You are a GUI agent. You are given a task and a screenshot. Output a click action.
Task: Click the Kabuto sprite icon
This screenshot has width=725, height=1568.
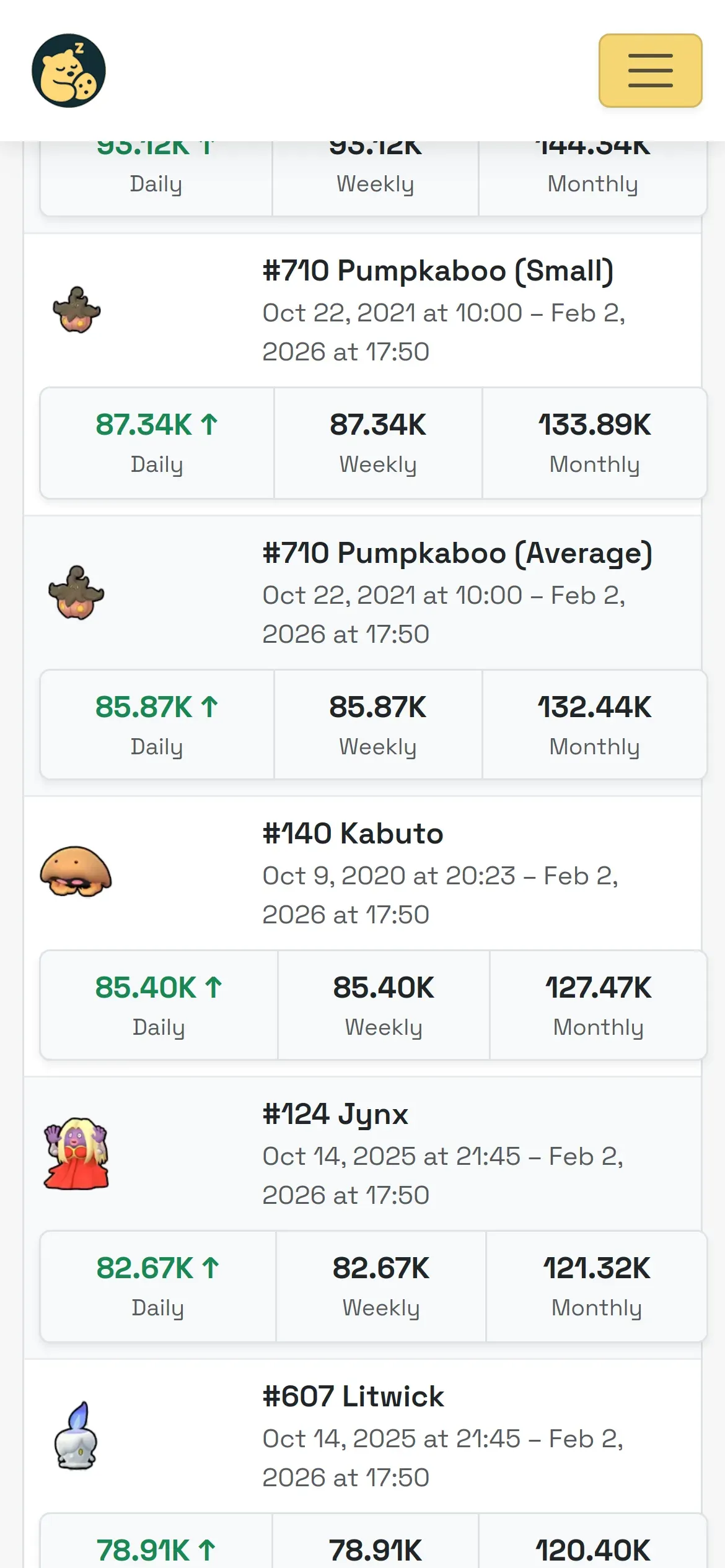[76, 872]
